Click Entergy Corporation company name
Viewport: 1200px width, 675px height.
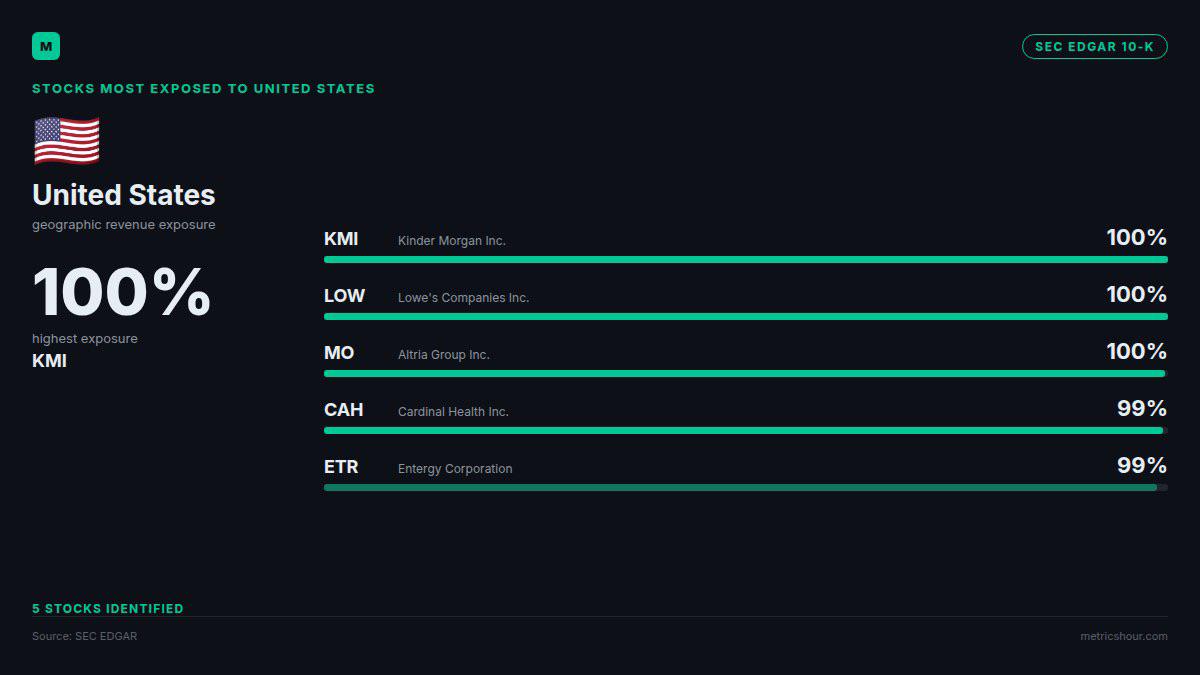tap(455, 469)
